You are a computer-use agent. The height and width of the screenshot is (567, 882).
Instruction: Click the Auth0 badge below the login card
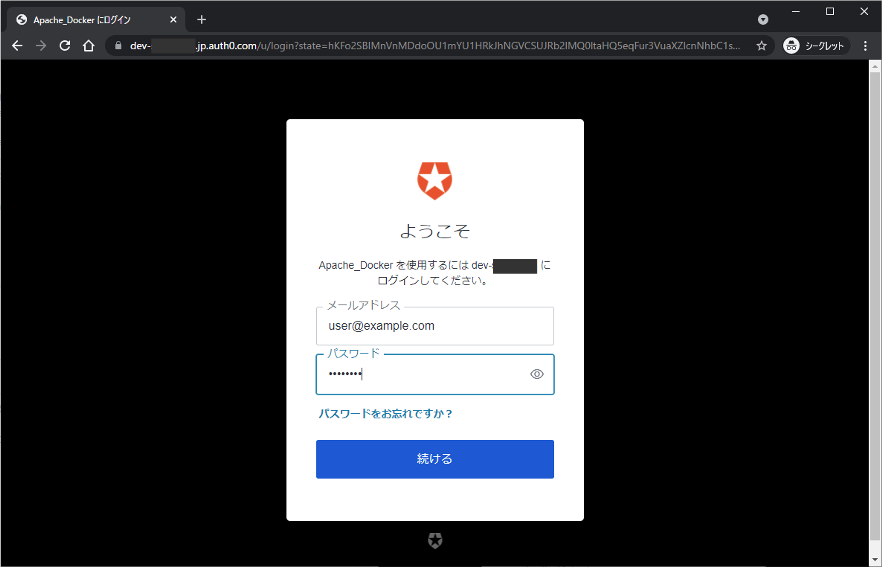click(435, 541)
